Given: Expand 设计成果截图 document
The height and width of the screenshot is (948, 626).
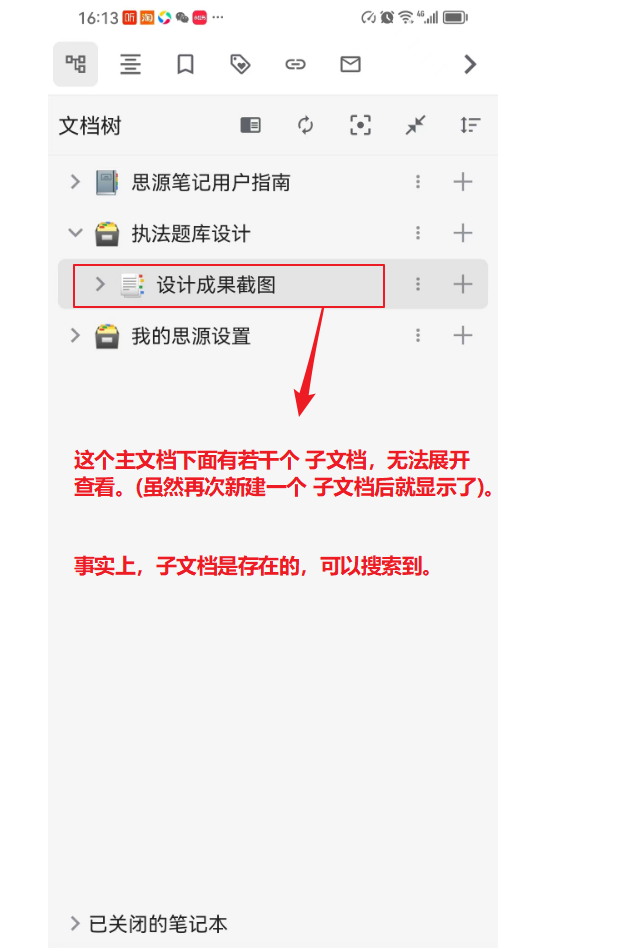Looking at the screenshot, I should [100, 284].
